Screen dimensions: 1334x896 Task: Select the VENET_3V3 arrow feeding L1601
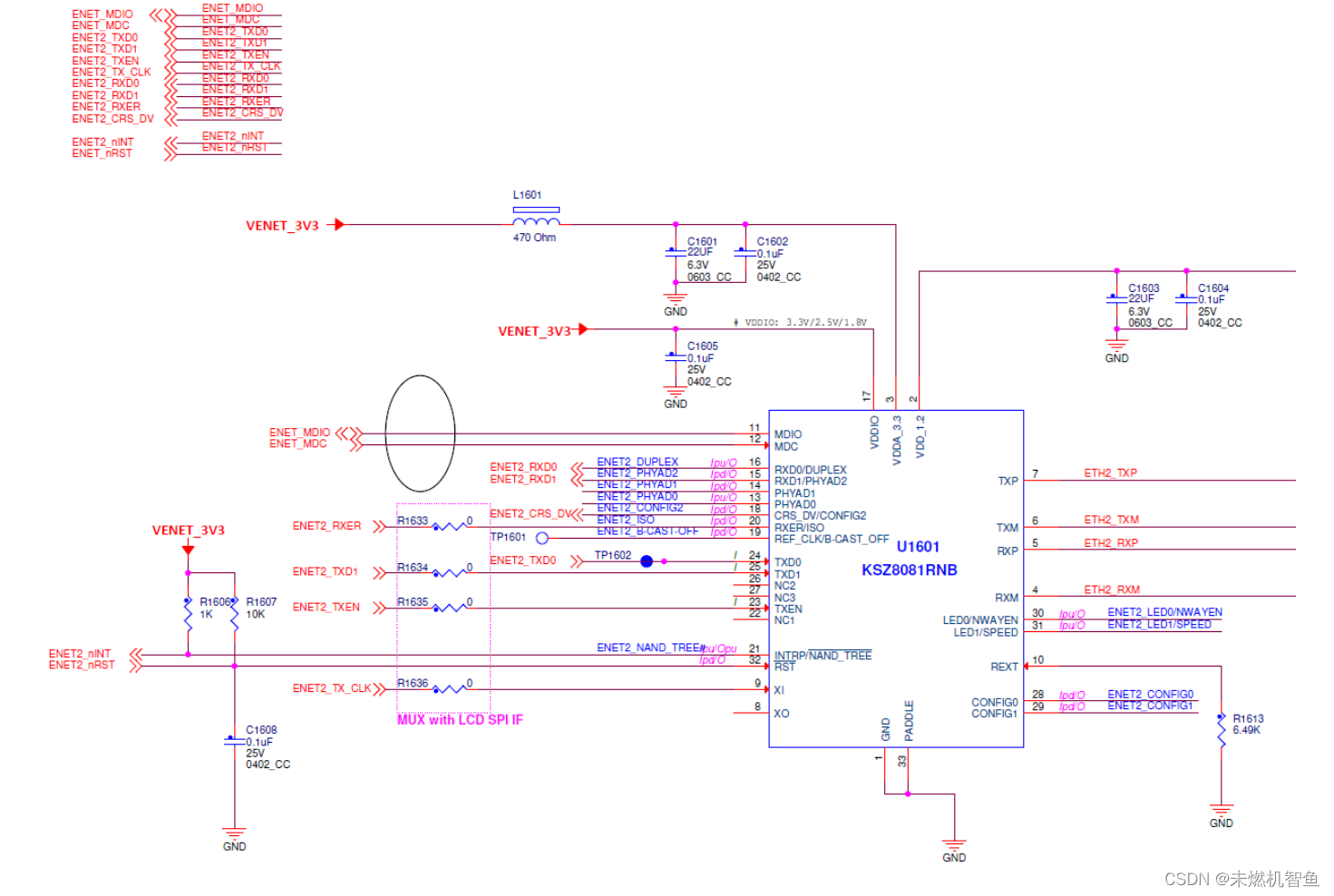coord(339,224)
